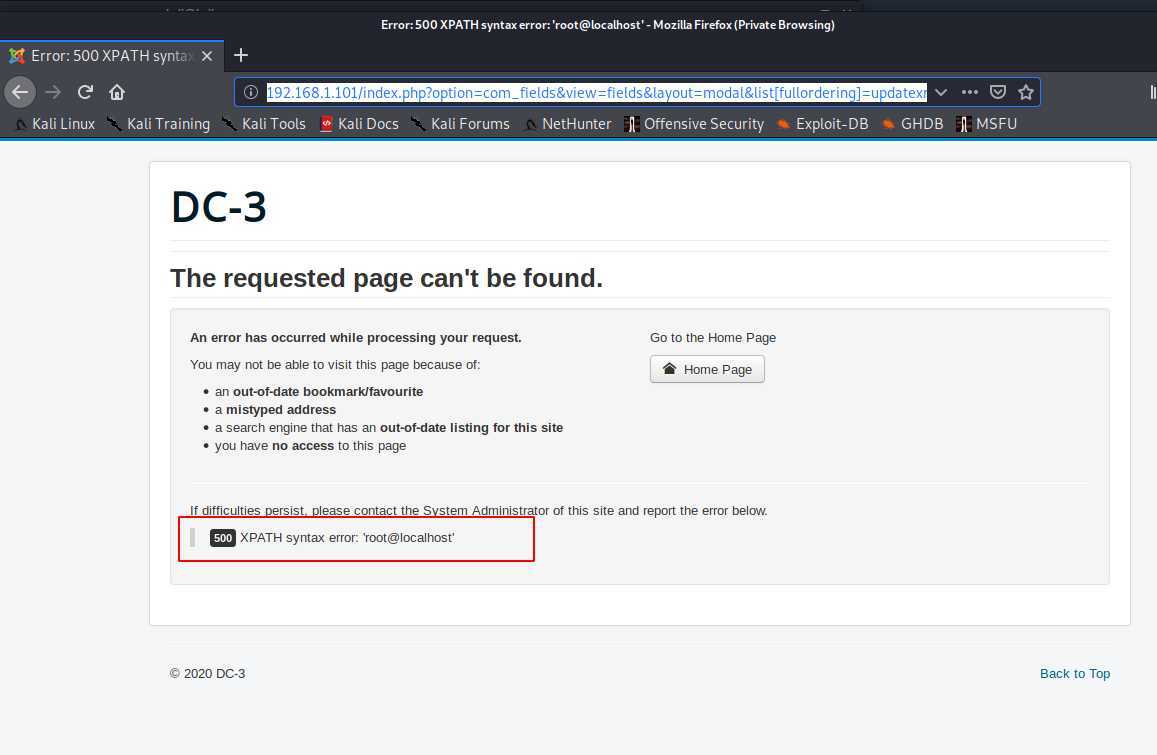Expand the address bar history dropdown
Viewport: 1157px width, 755px height.
pos(941,92)
